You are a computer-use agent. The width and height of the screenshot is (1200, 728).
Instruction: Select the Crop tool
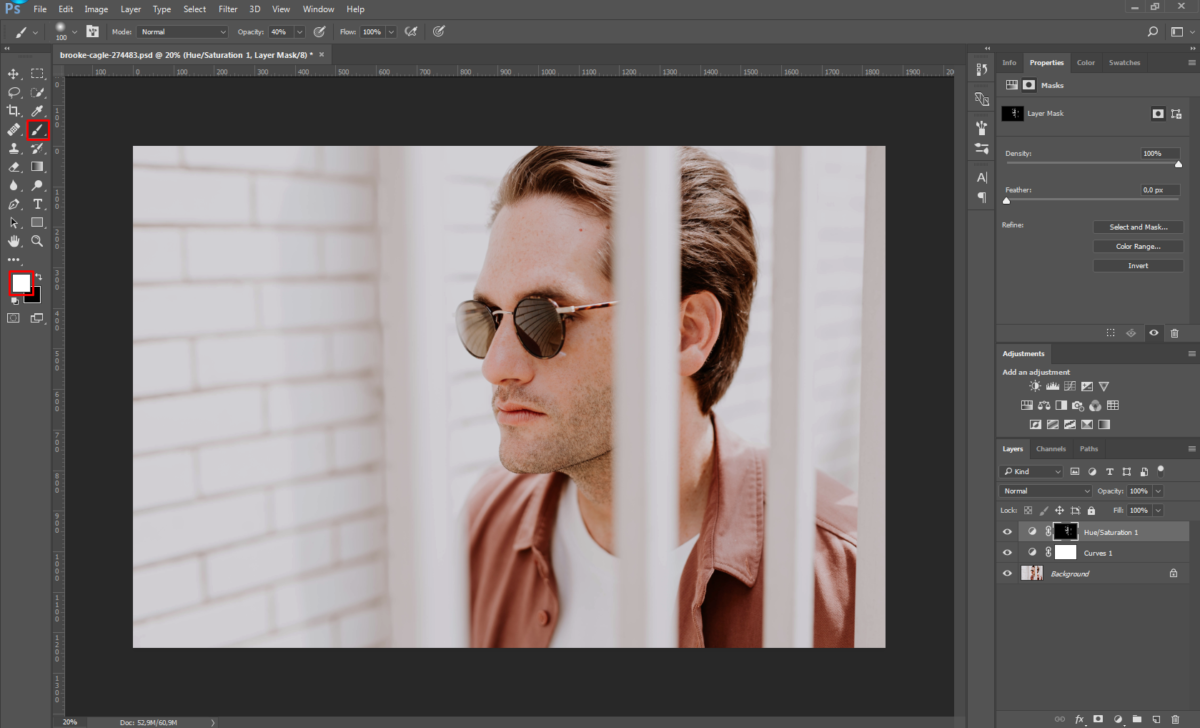(14, 110)
